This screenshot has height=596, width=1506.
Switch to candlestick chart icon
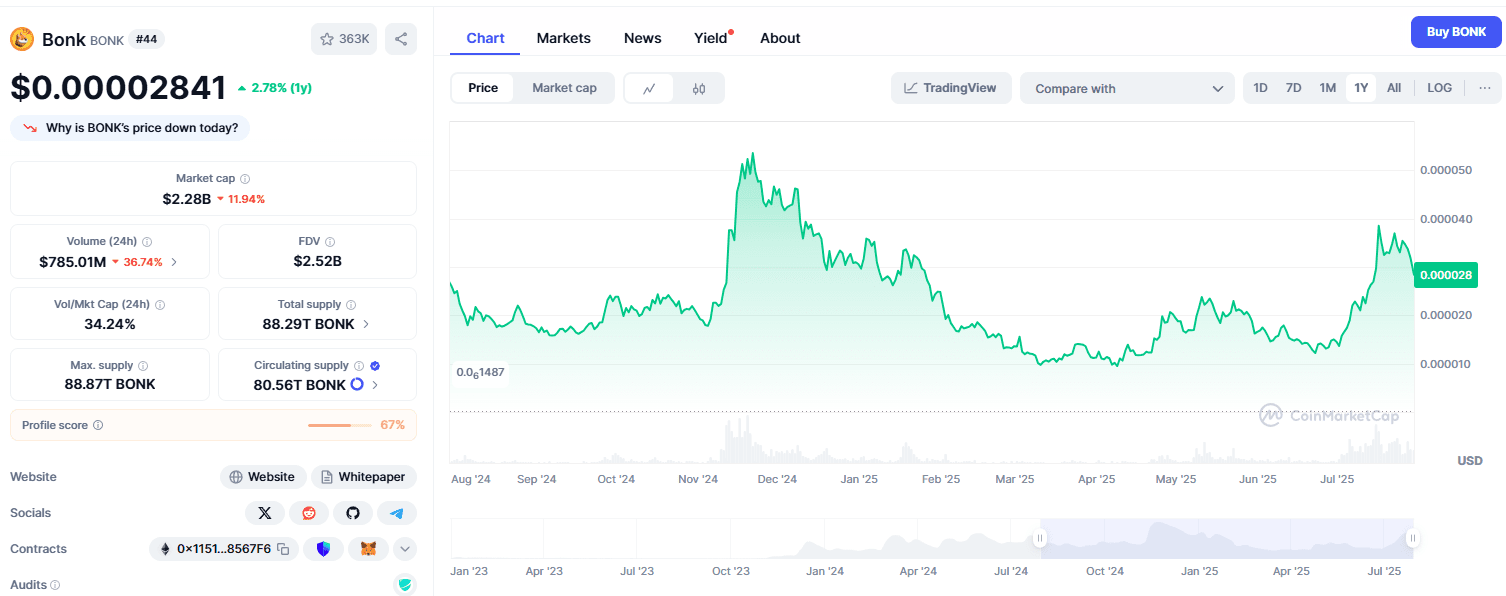pyautogui.click(x=699, y=88)
